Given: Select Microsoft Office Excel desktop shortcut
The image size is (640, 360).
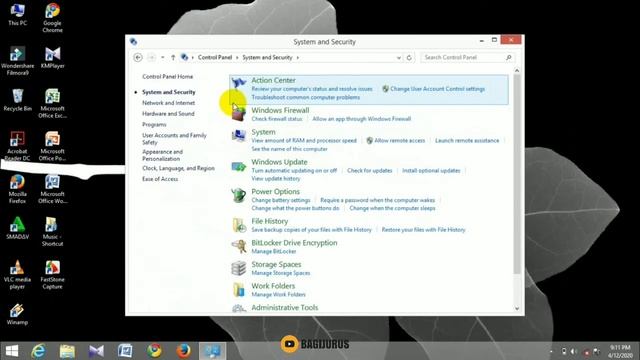Looking at the screenshot, I should pos(52,104).
